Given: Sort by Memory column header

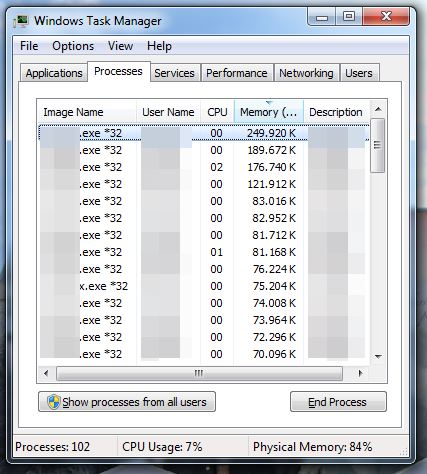Looking at the screenshot, I should coord(269,112).
